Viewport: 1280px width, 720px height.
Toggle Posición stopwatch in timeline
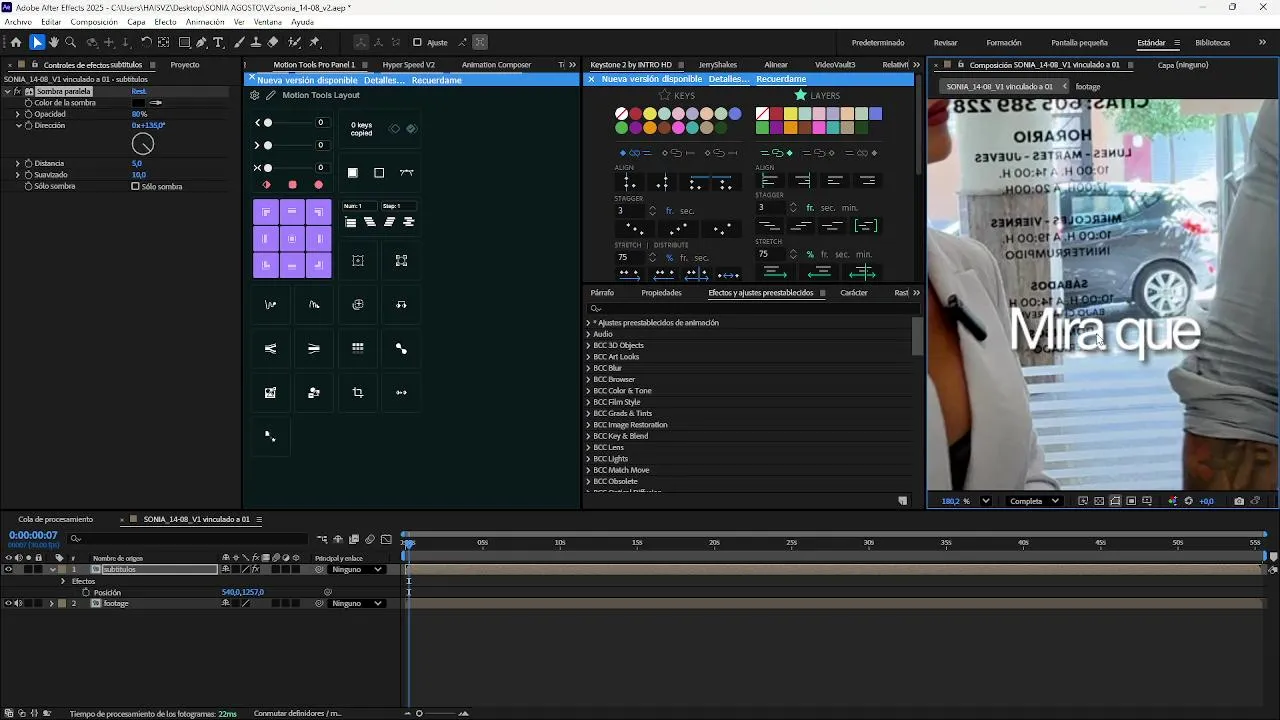[86, 592]
